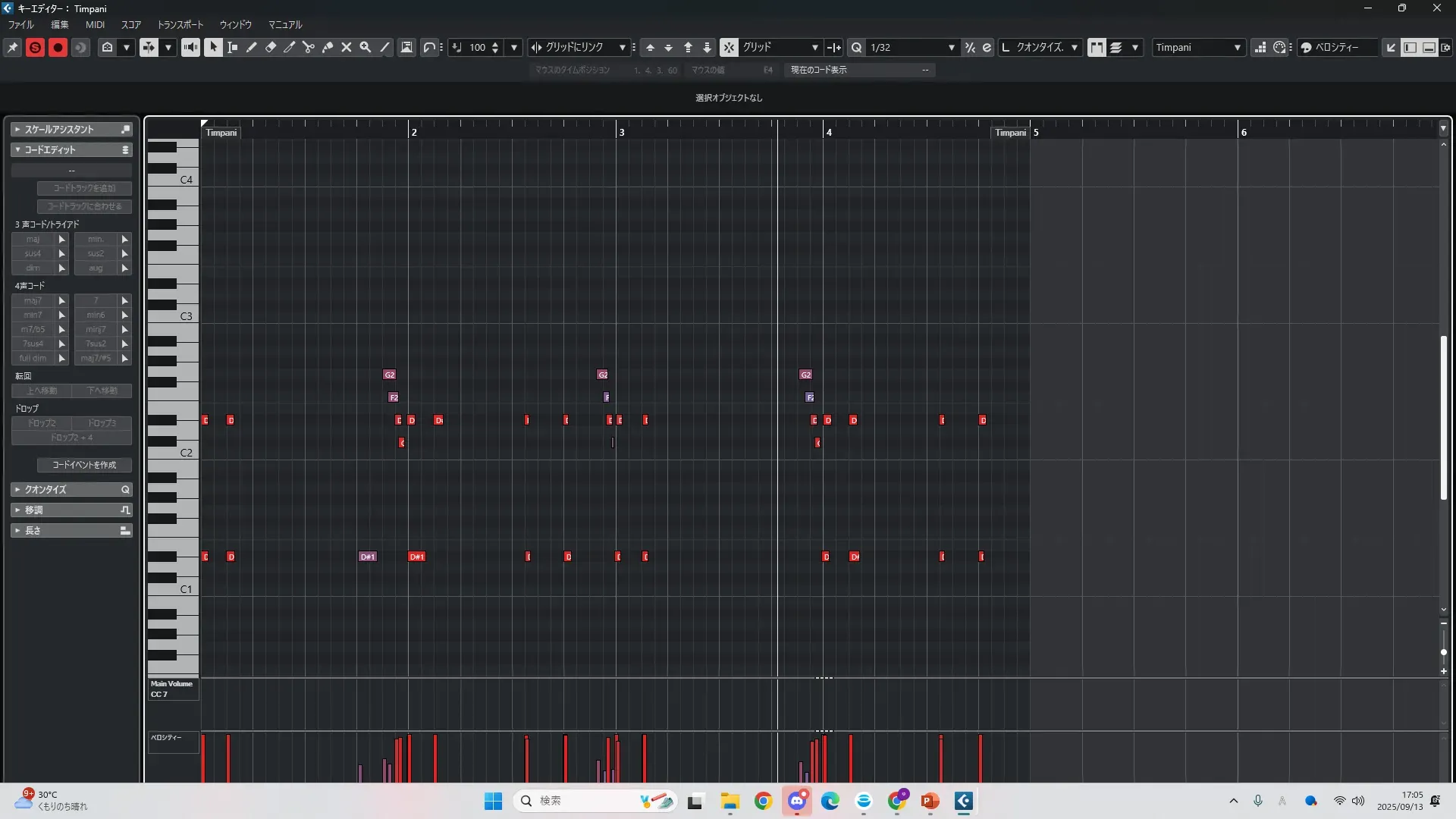Screen dimensions: 1456x819
Task: Select the Mute X tool
Action: (x=347, y=47)
